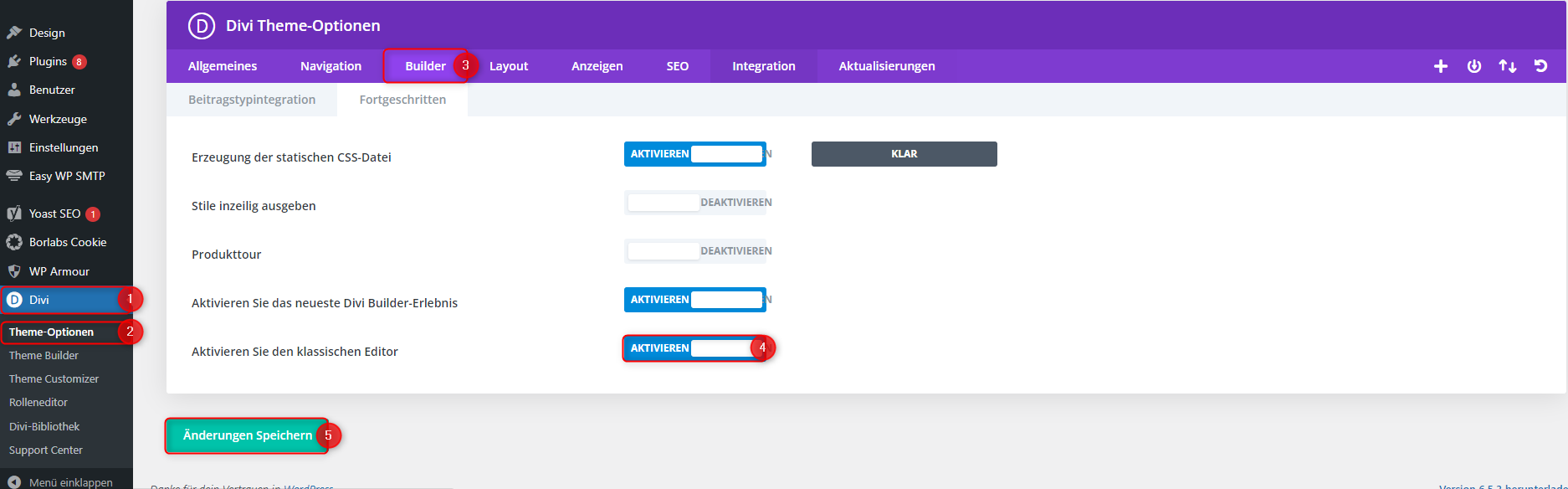Image resolution: width=1568 pixels, height=489 pixels.
Task: Click the KLAR button
Action: click(904, 154)
